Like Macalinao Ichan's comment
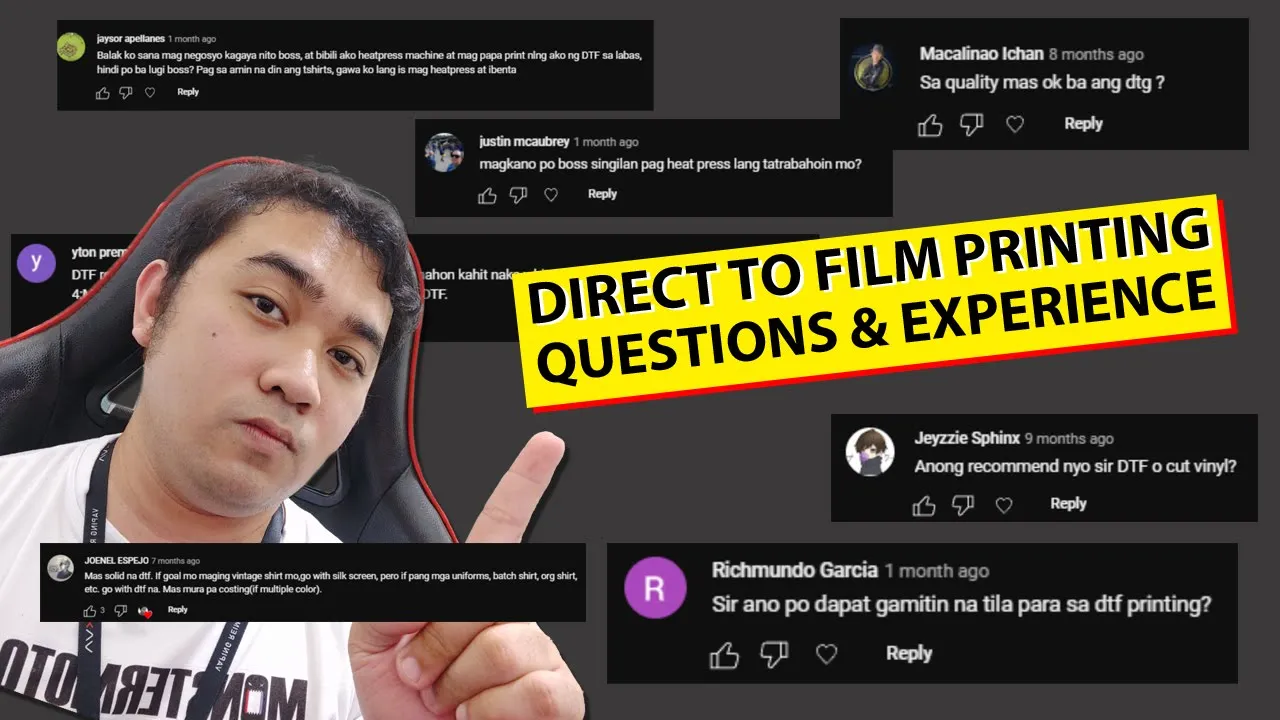 930,124
